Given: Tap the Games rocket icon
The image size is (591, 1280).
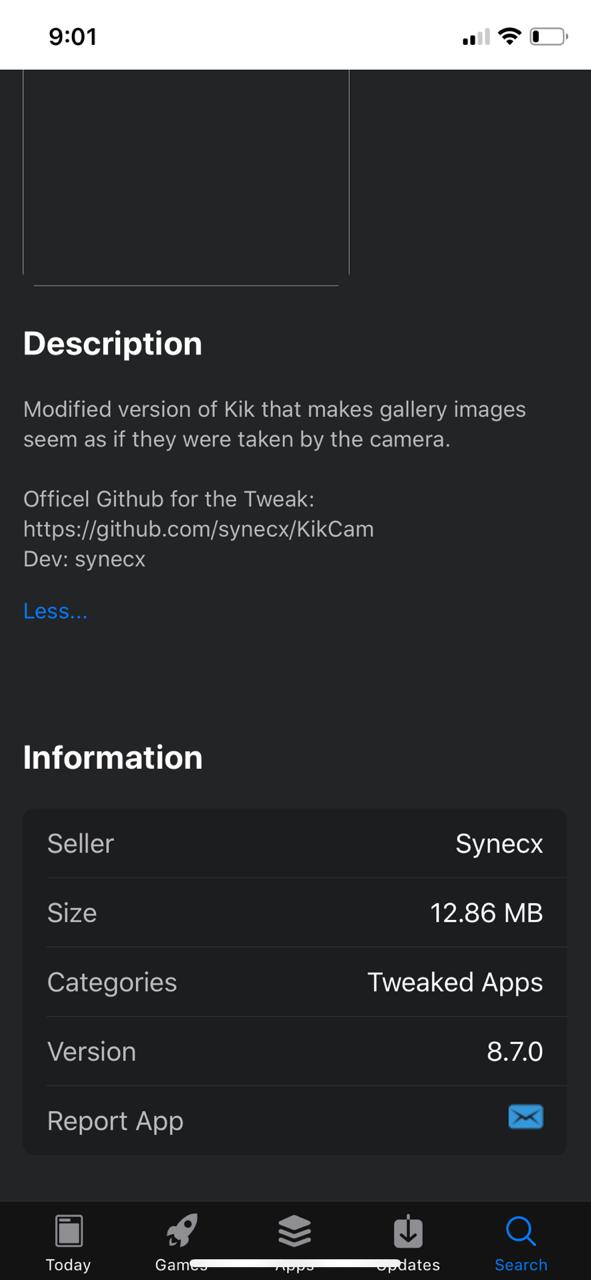Looking at the screenshot, I should point(182,1231).
